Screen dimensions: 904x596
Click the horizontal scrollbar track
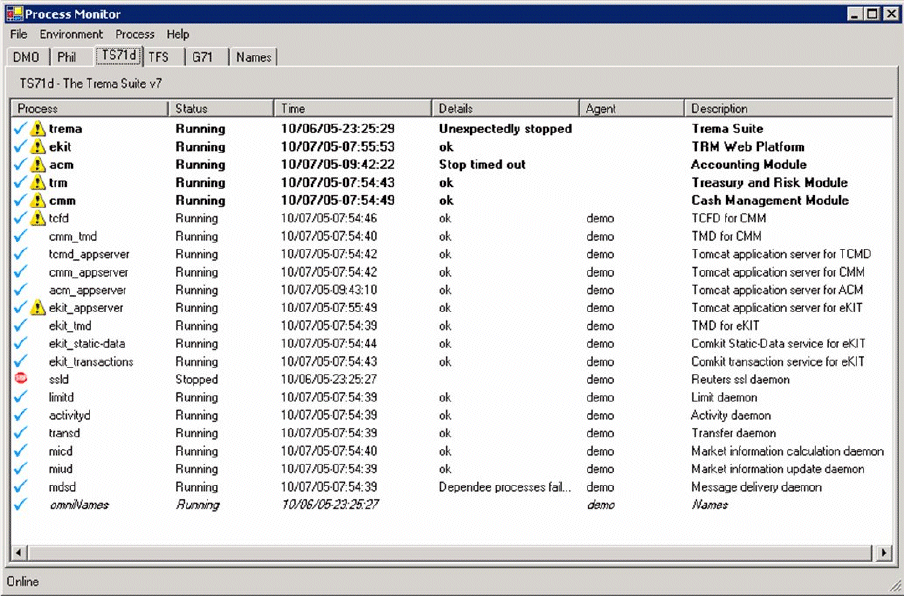coord(451,553)
